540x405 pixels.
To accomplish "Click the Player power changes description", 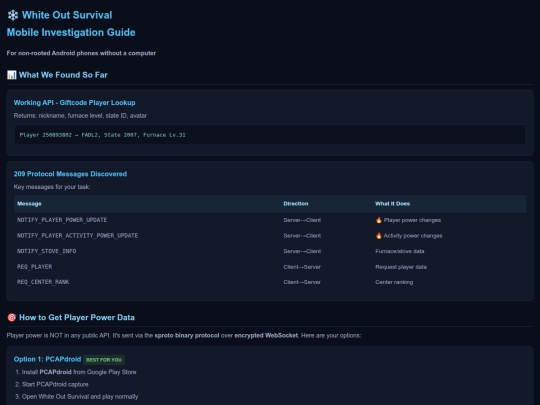I will [x=412, y=220].
